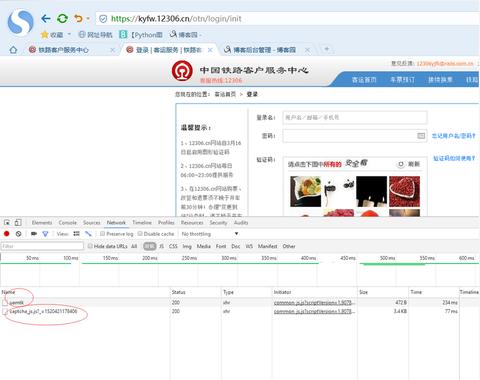Open the 网址导航 bookmark
This screenshot has width=480, height=380.
click(x=95, y=35)
